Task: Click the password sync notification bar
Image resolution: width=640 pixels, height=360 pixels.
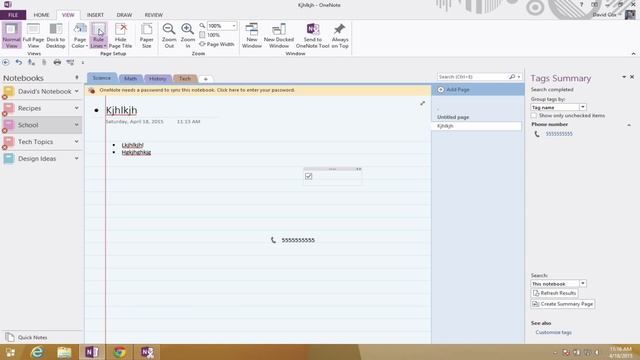Action: click(x=258, y=90)
